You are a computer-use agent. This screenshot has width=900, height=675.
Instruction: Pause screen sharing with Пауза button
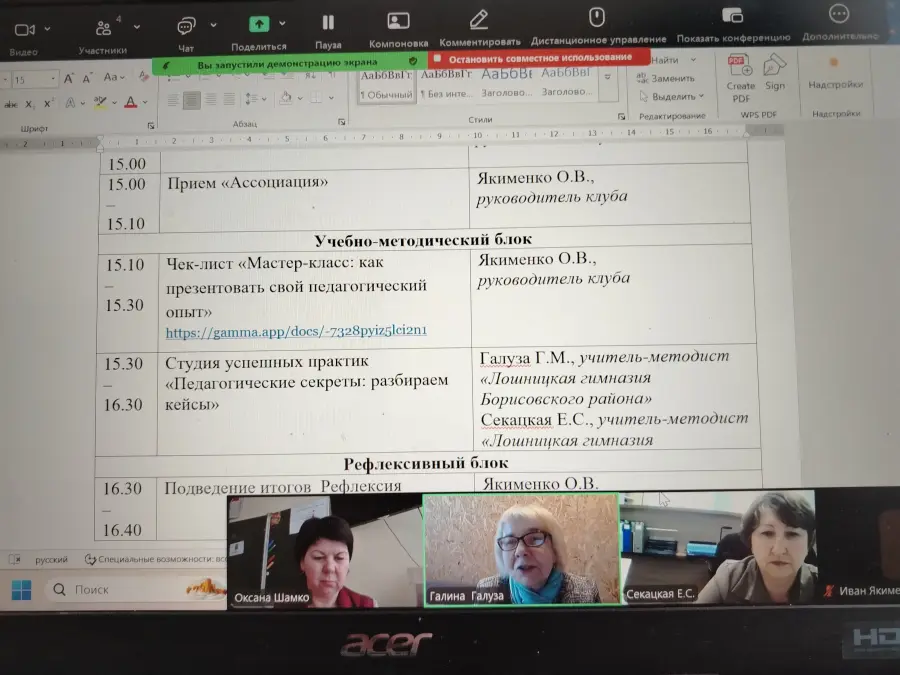click(x=328, y=22)
